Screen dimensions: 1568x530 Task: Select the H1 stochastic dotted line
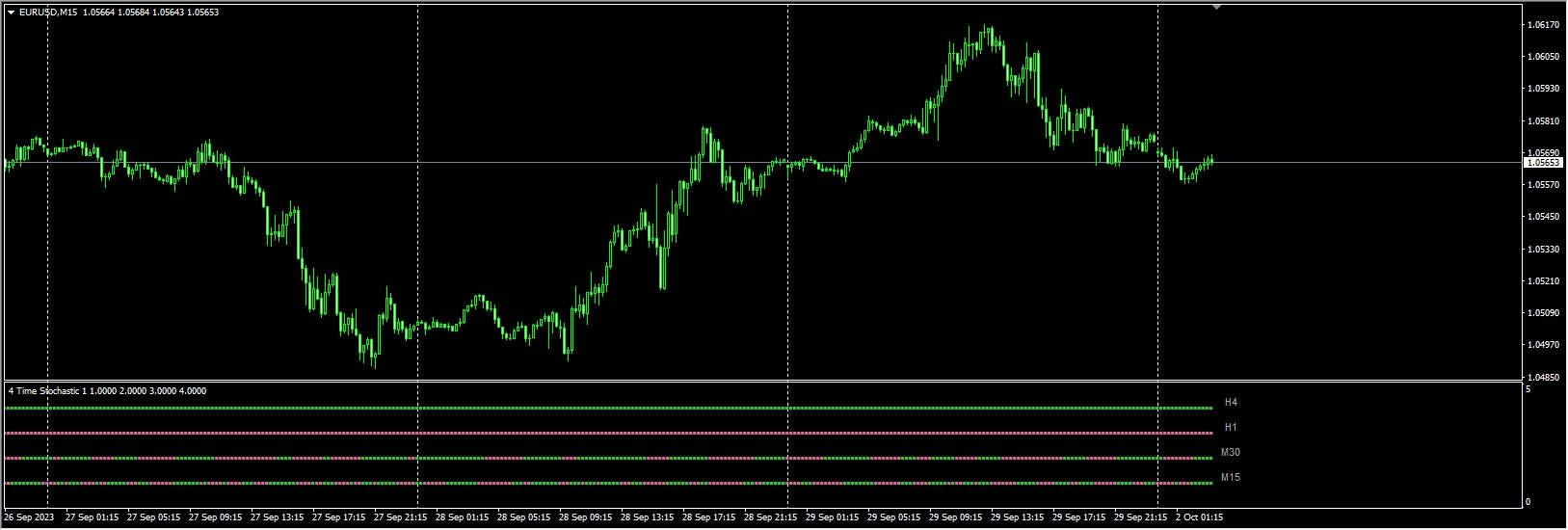pos(608,434)
